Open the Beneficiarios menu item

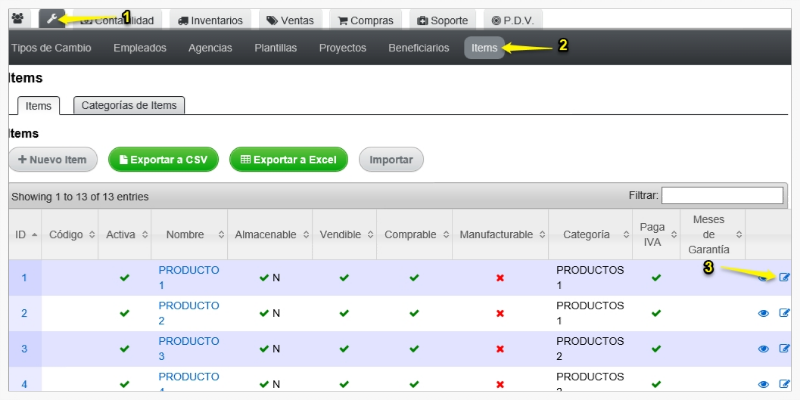coord(418,48)
